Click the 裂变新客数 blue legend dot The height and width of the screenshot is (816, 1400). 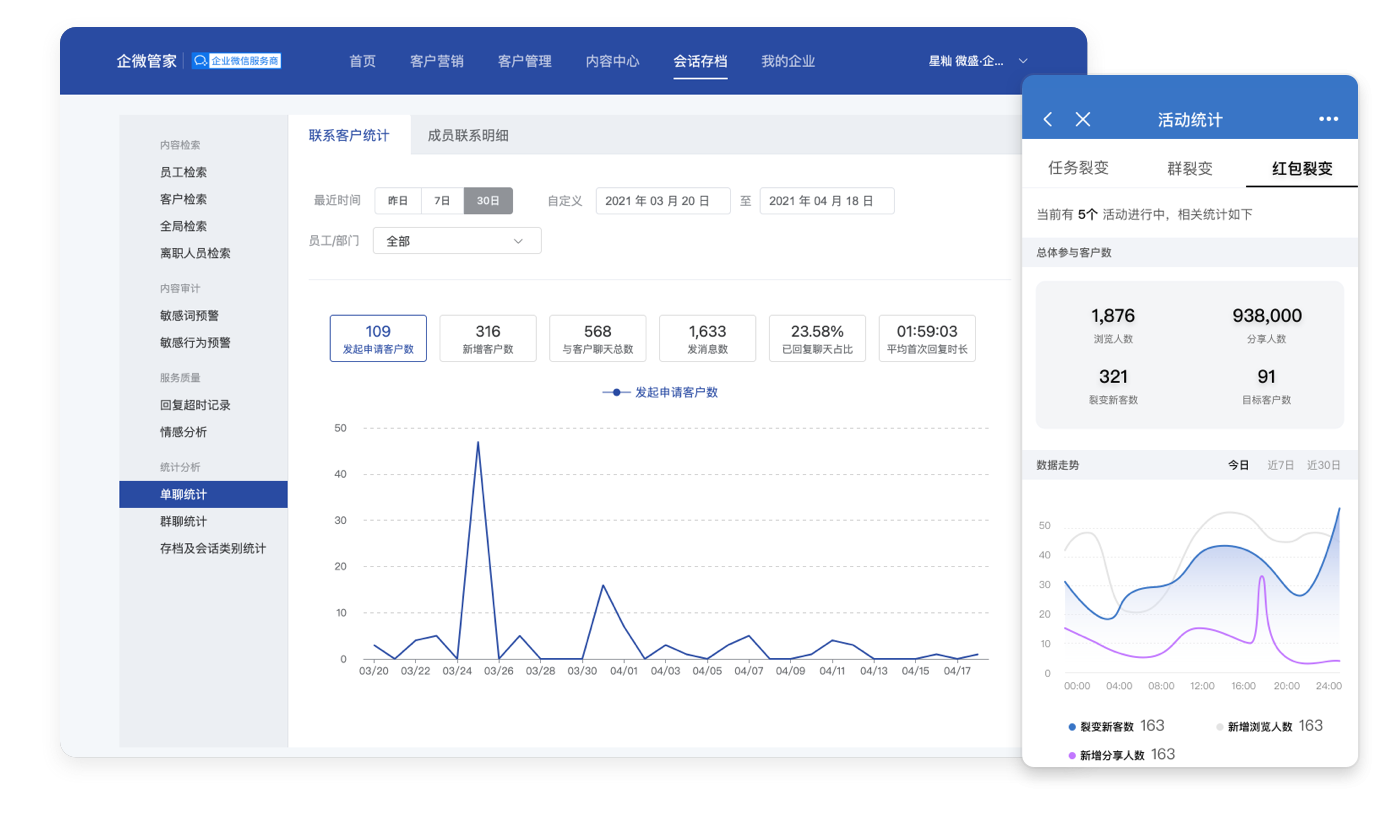[1073, 727]
